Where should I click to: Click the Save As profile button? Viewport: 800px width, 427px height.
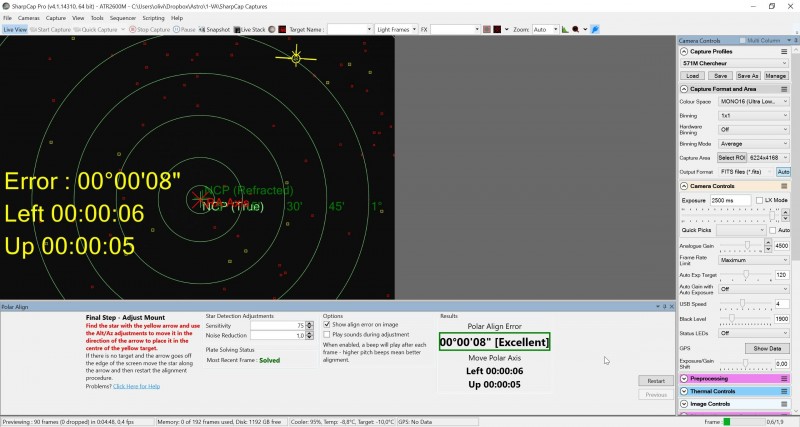click(747, 76)
